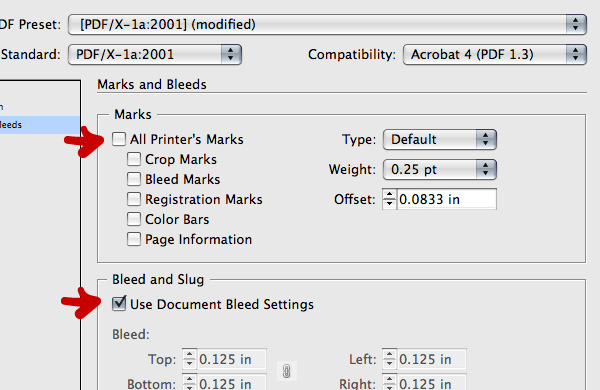
Task: Click the Top bleed value field
Action: (x=232, y=359)
